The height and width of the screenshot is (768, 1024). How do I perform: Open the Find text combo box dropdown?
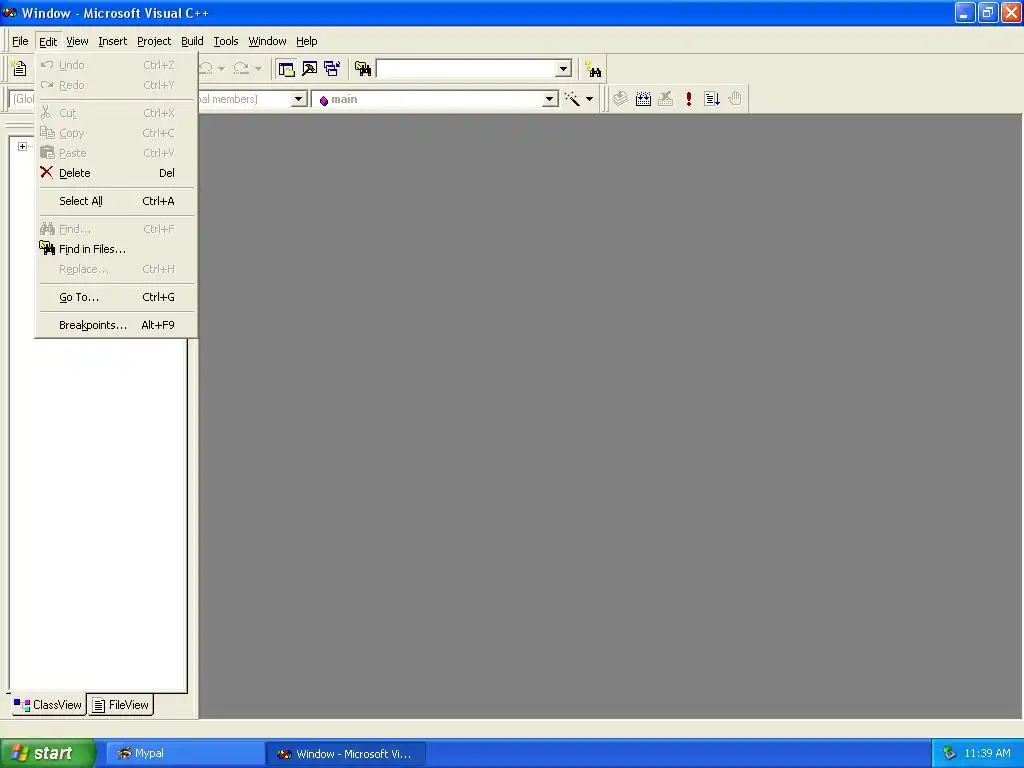coord(563,69)
